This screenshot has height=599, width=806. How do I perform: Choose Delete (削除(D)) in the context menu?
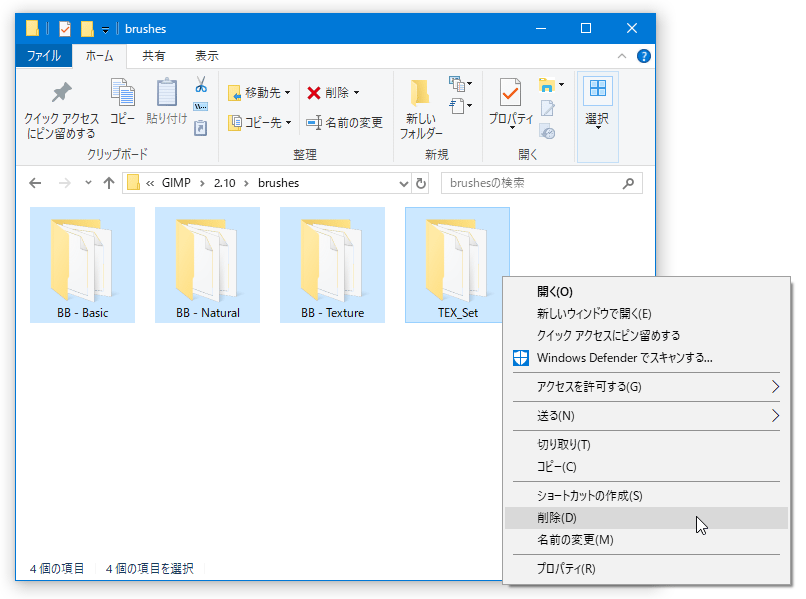pyautogui.click(x=647, y=518)
